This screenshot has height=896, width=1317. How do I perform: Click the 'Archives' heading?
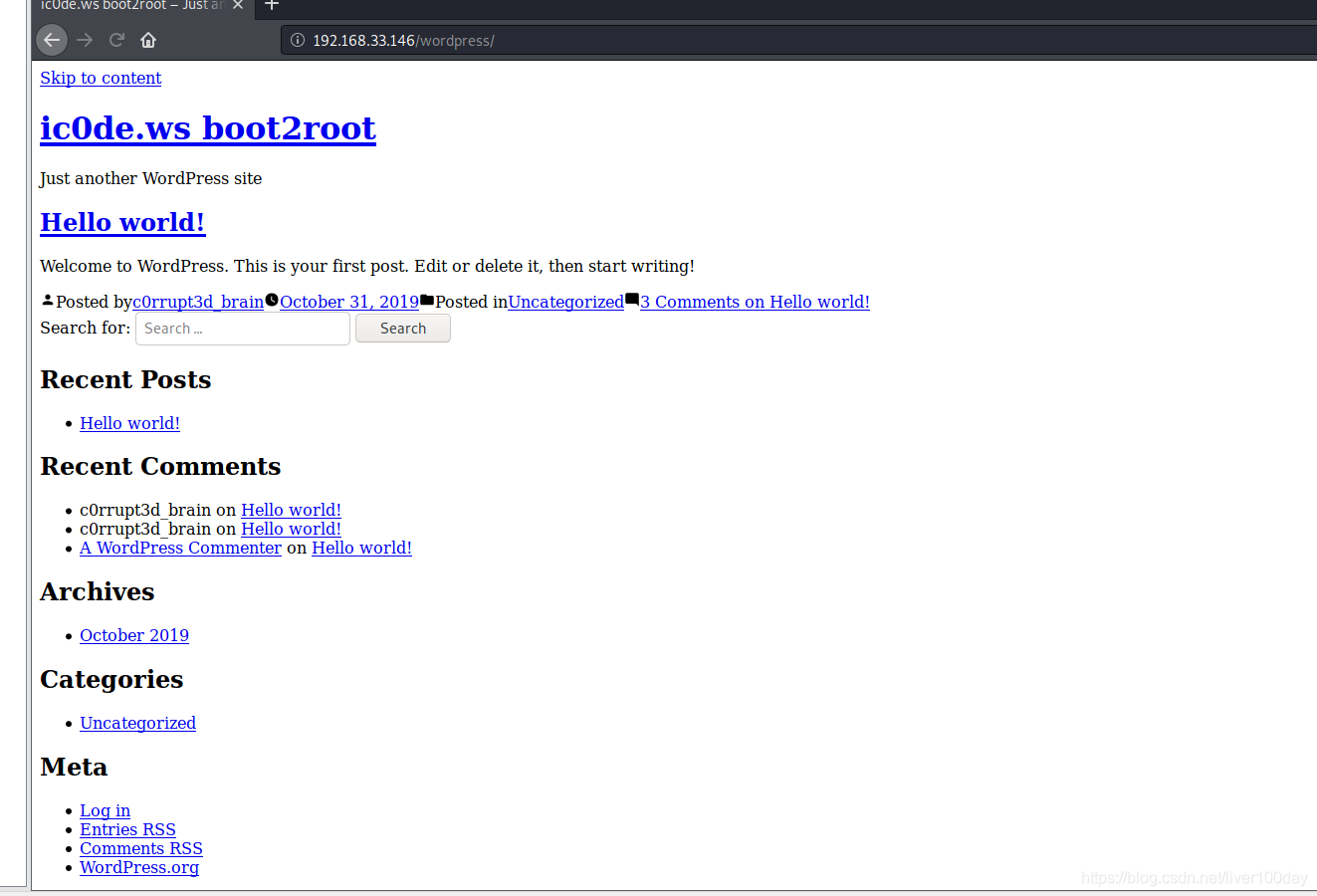[98, 591]
